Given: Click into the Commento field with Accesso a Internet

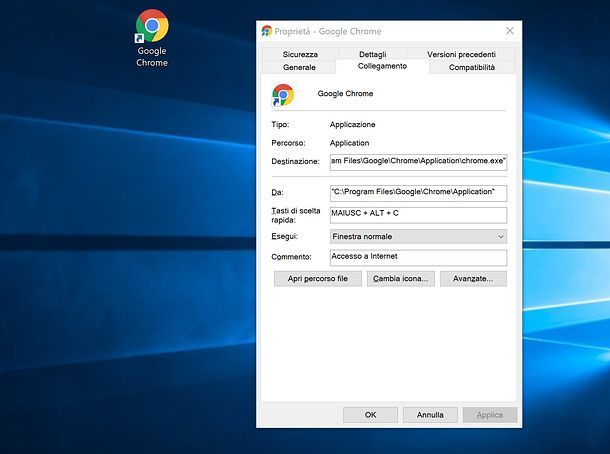Looking at the screenshot, I should pos(418,258).
